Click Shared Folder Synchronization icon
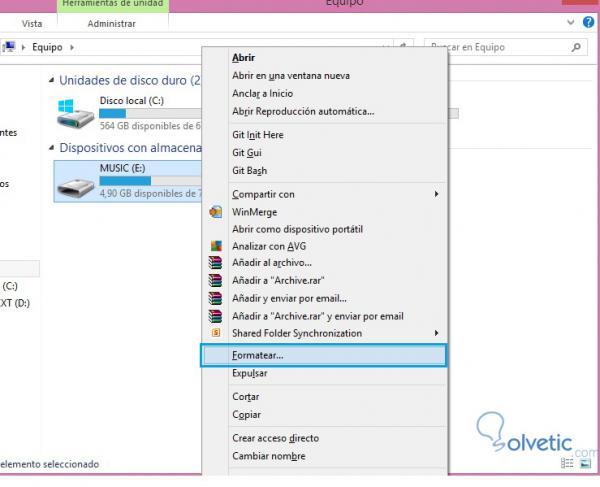This screenshot has height=487, width=600. (x=216, y=333)
